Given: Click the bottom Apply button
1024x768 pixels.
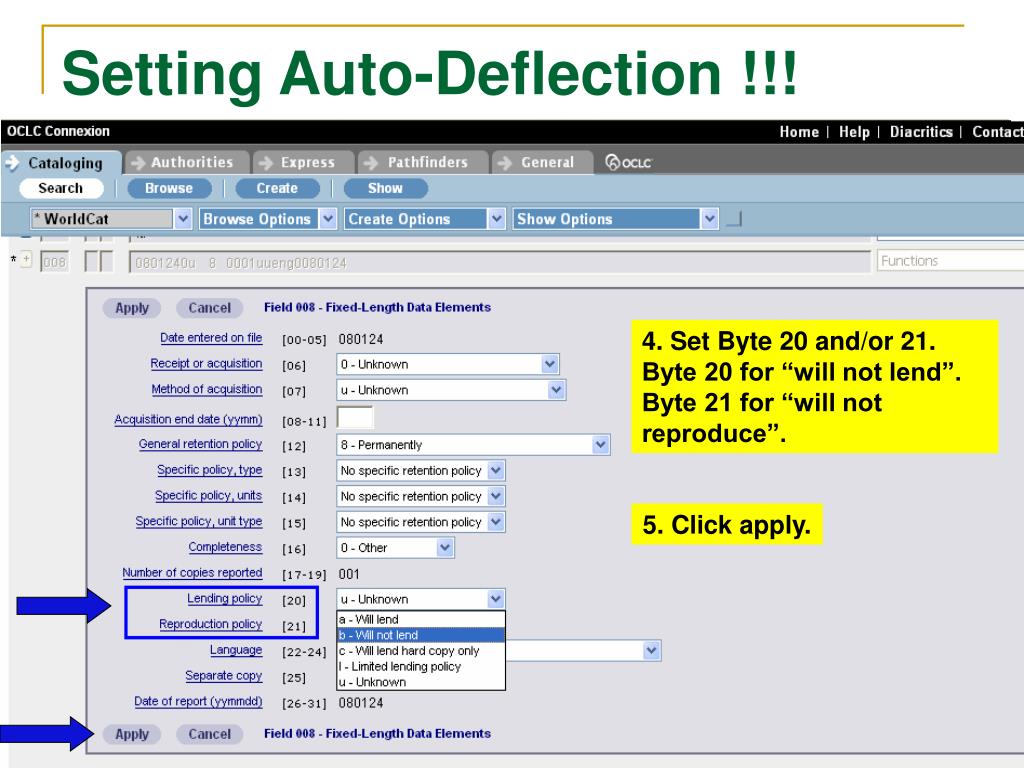Looking at the screenshot, I should point(132,734).
